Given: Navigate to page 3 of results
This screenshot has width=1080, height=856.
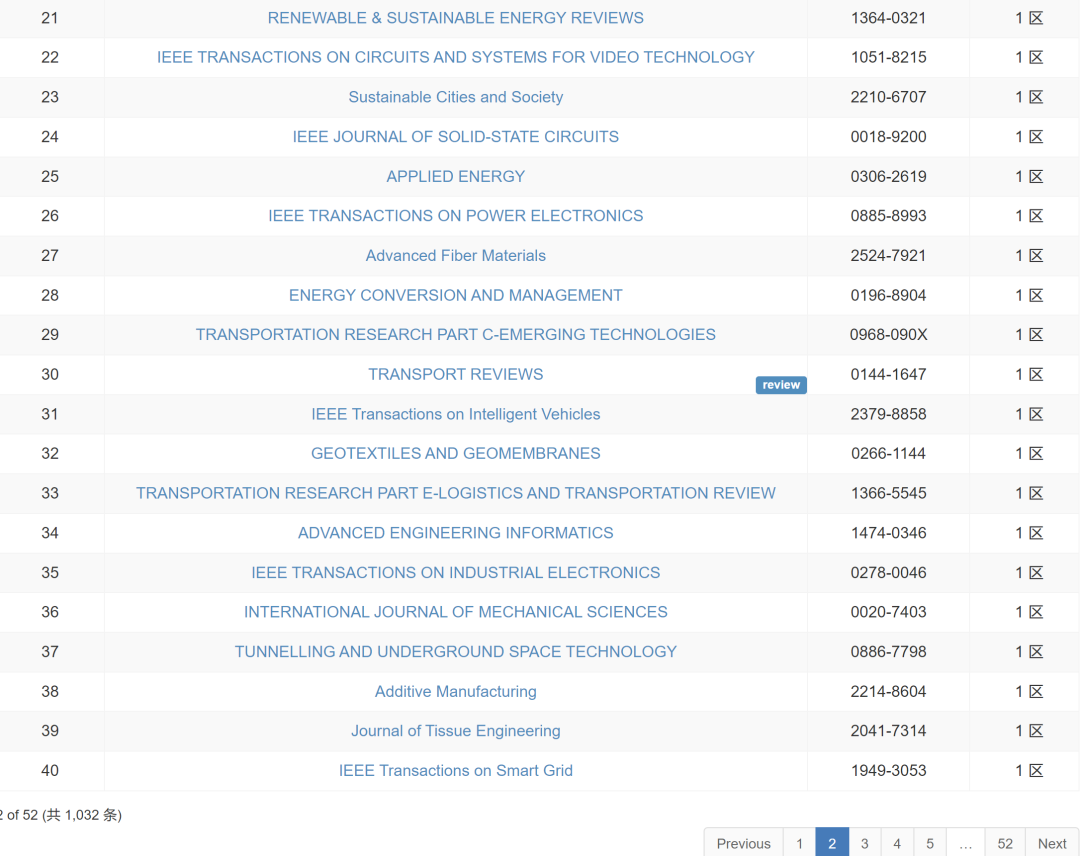Looking at the screenshot, I should point(864,843).
